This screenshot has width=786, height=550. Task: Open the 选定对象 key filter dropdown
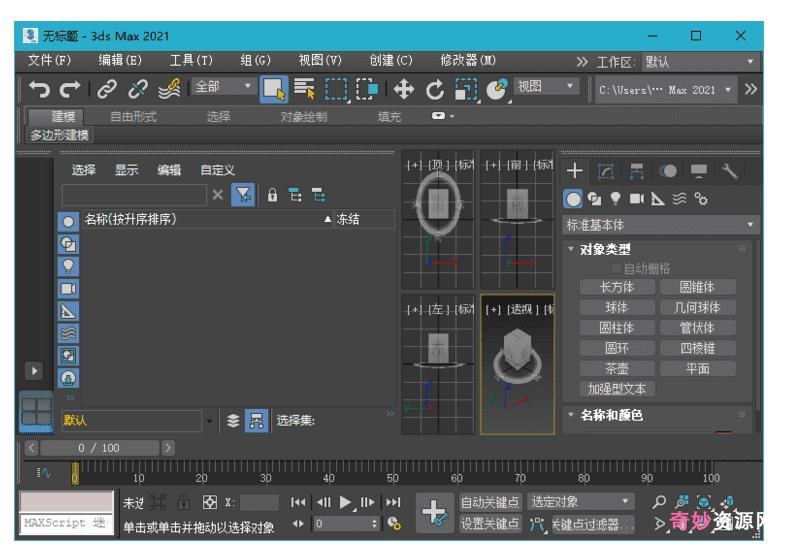pyautogui.click(x=581, y=501)
